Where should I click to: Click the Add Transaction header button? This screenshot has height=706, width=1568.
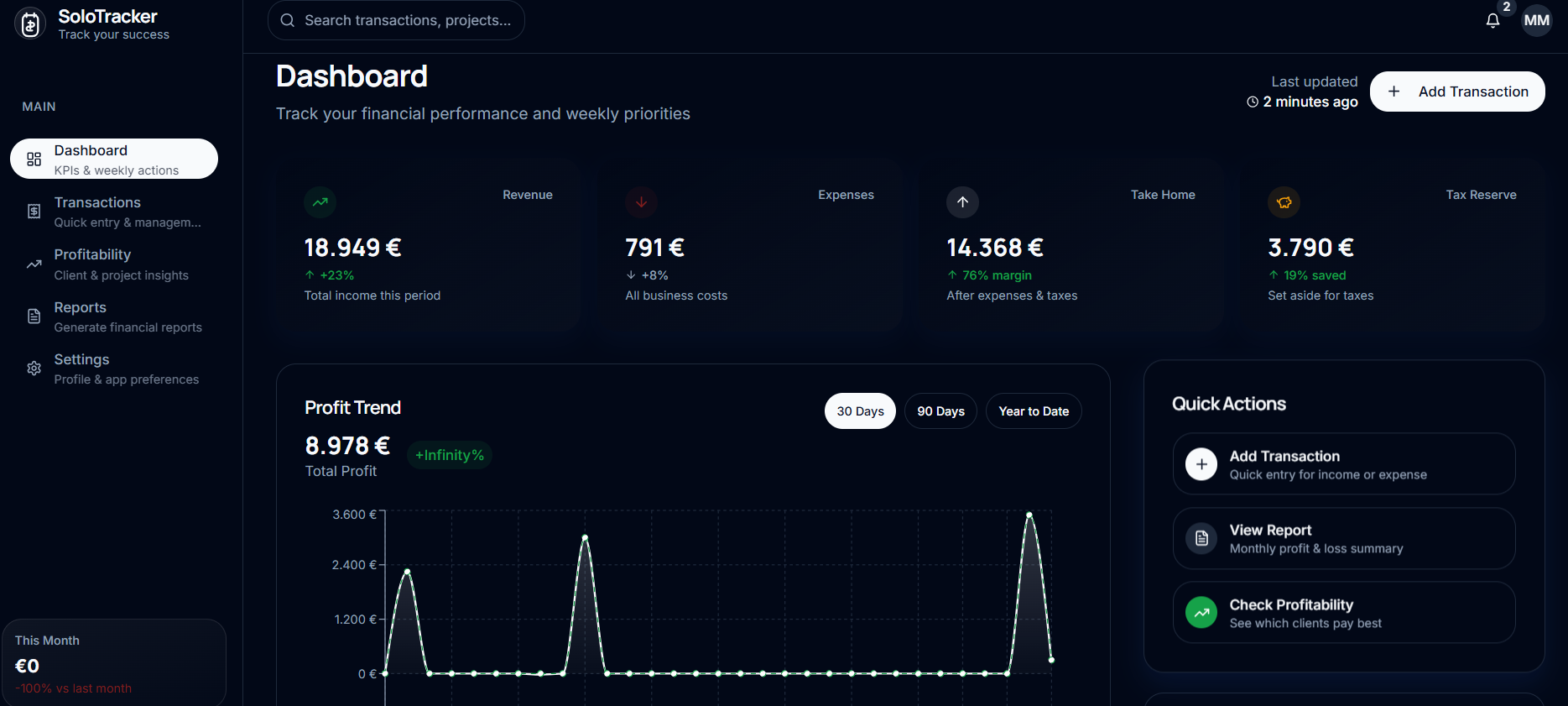[x=1457, y=92]
